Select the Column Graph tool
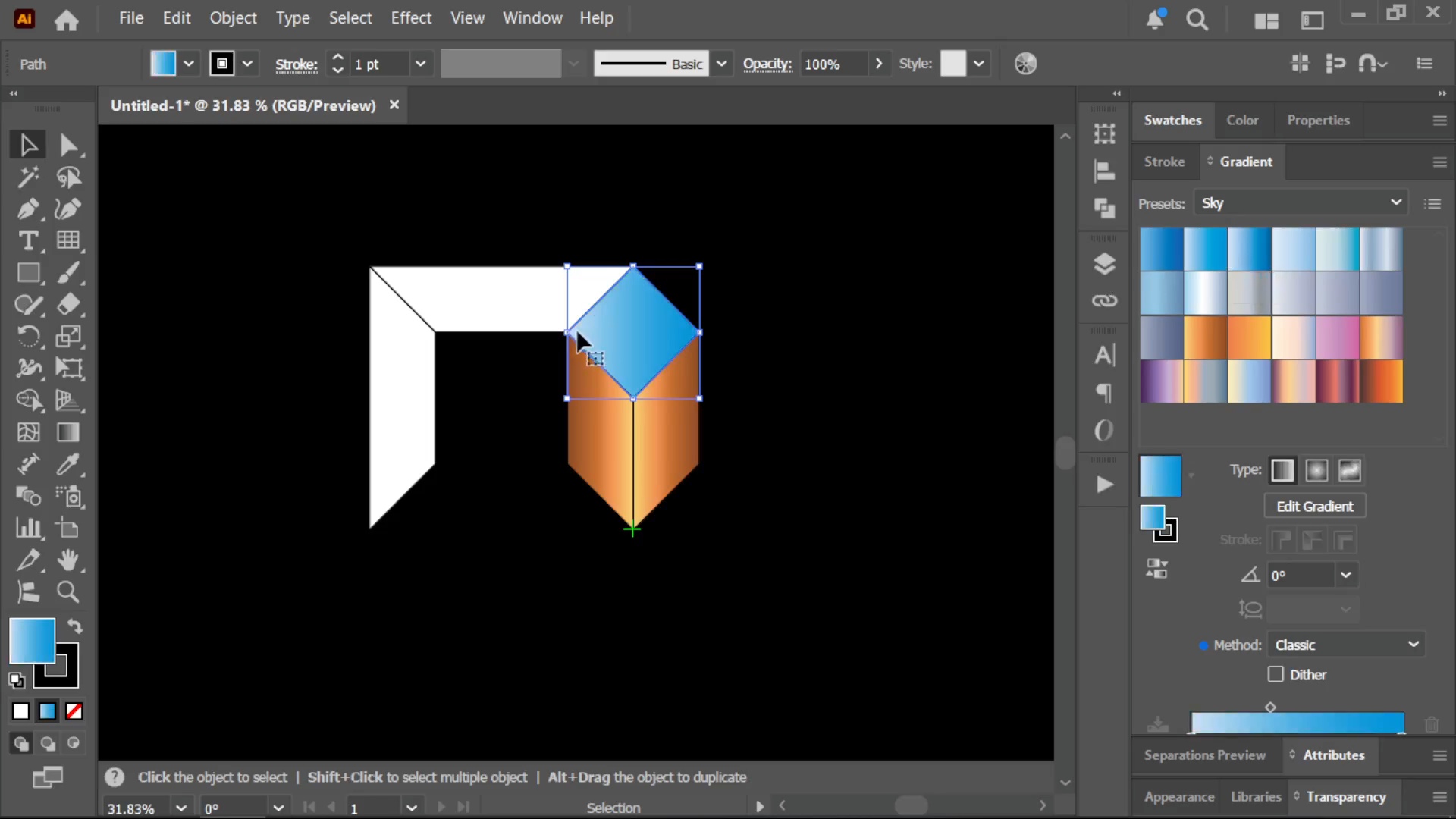This screenshot has height=819, width=1456. tap(28, 528)
